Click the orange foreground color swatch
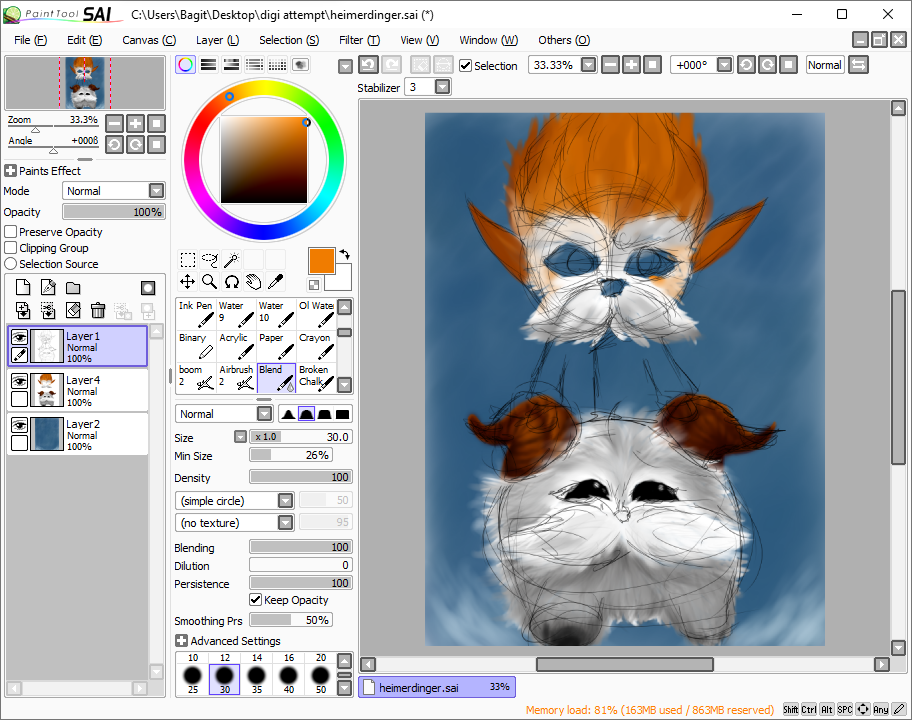Screen dimensions: 912x720 322,261
